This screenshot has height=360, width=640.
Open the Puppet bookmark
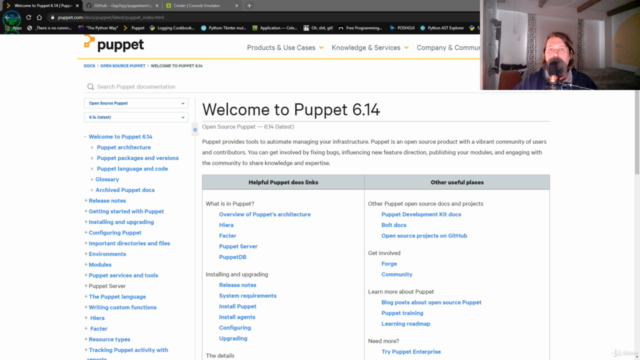click(133, 28)
